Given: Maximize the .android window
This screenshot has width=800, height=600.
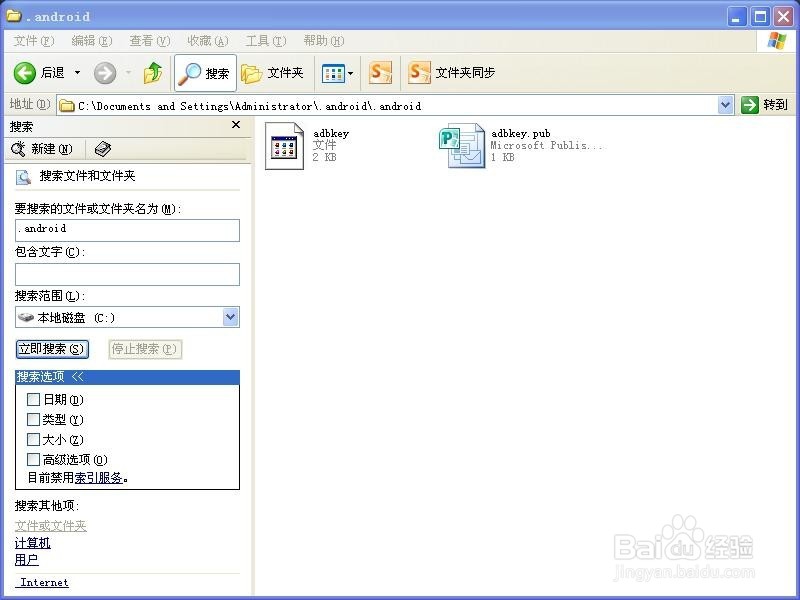Looking at the screenshot, I should (x=760, y=17).
